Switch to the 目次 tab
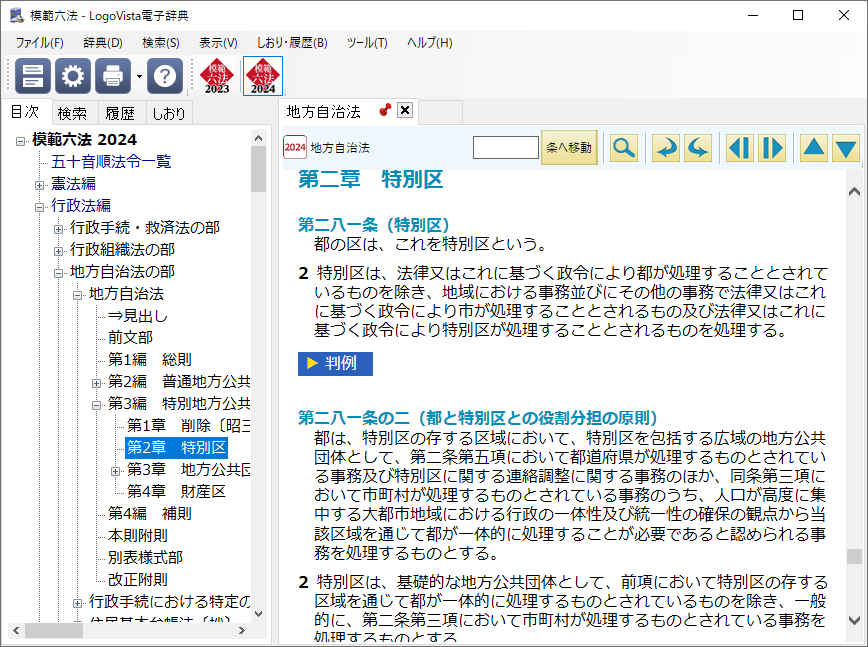Image resolution: width=868 pixels, height=647 pixels. point(25,112)
